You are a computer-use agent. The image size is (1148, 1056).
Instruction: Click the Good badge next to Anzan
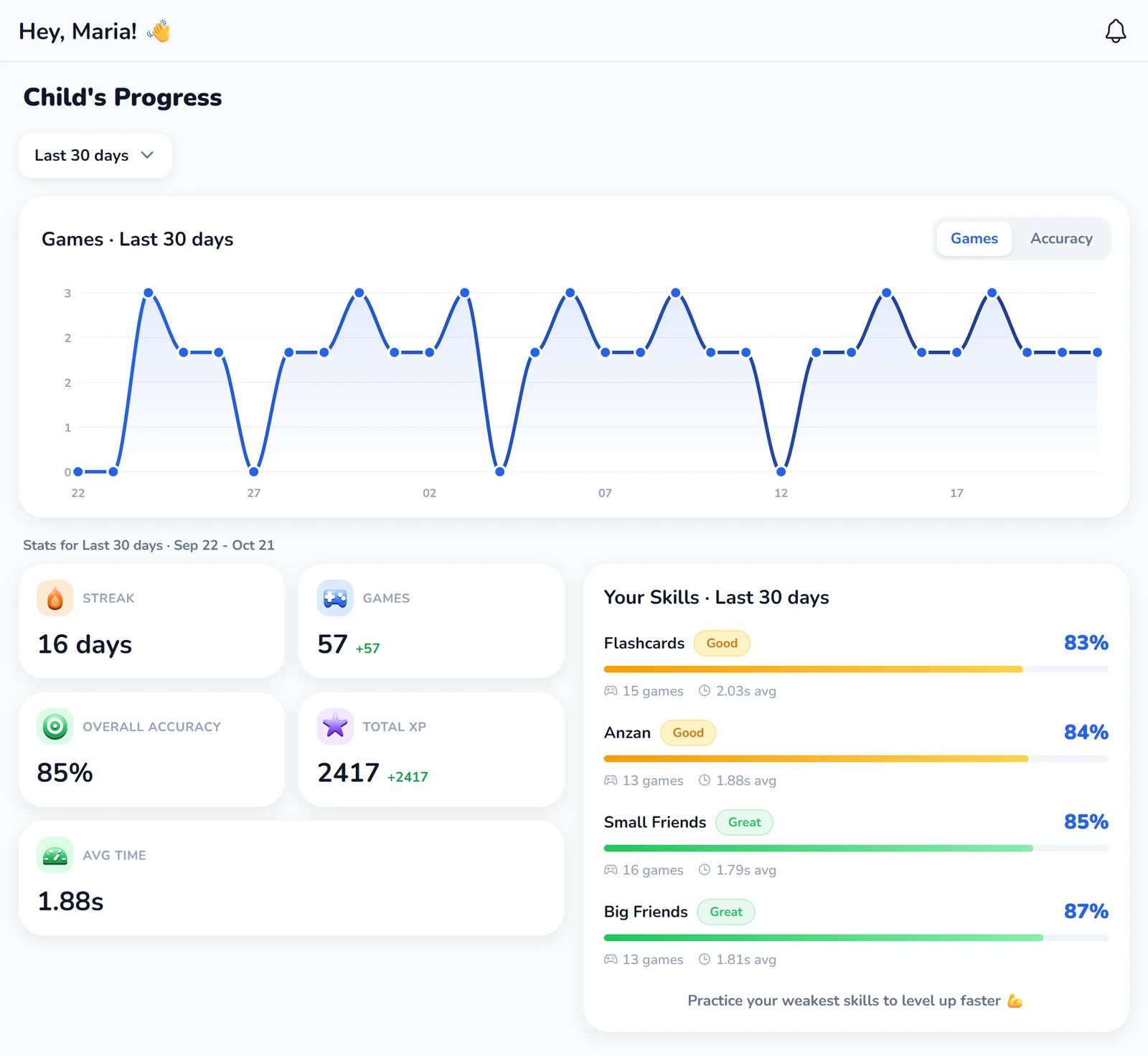[688, 732]
